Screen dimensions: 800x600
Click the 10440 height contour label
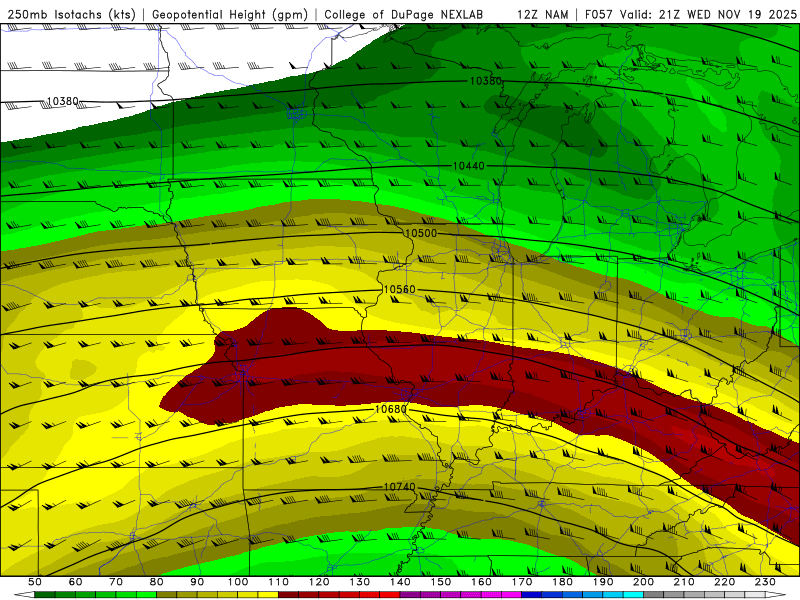point(468,166)
